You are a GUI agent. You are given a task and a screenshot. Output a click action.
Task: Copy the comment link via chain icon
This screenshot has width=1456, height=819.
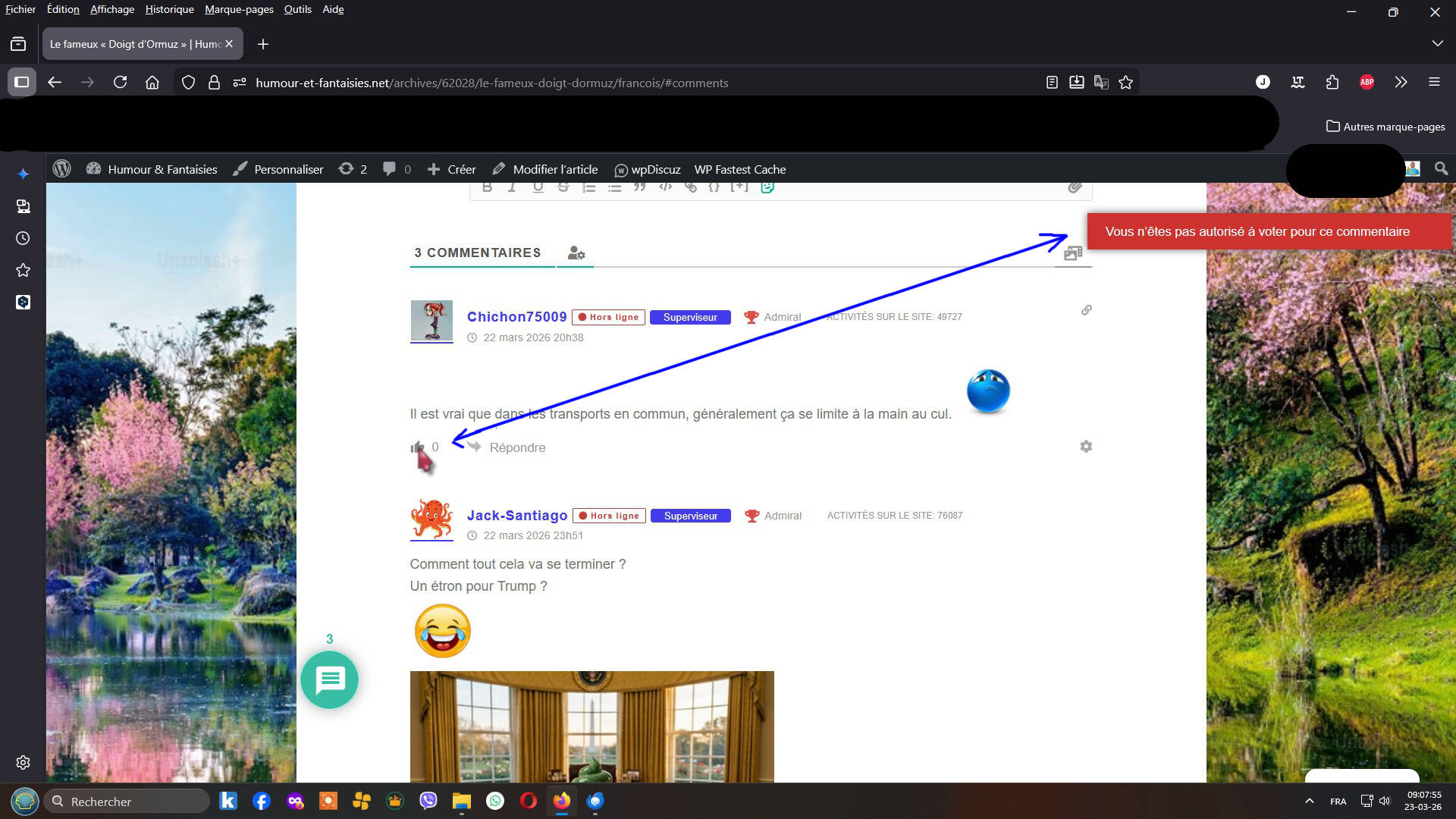coord(1086,310)
